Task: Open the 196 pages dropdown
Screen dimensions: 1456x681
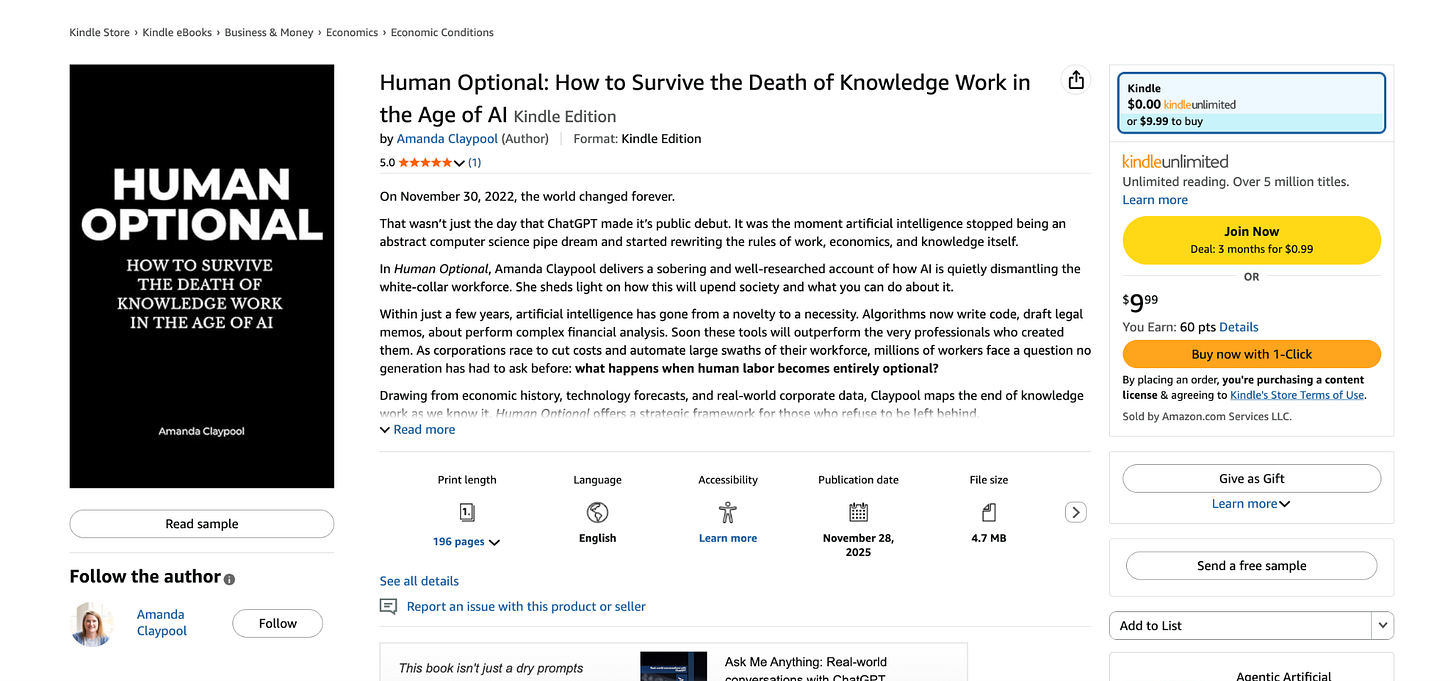Action: (466, 541)
